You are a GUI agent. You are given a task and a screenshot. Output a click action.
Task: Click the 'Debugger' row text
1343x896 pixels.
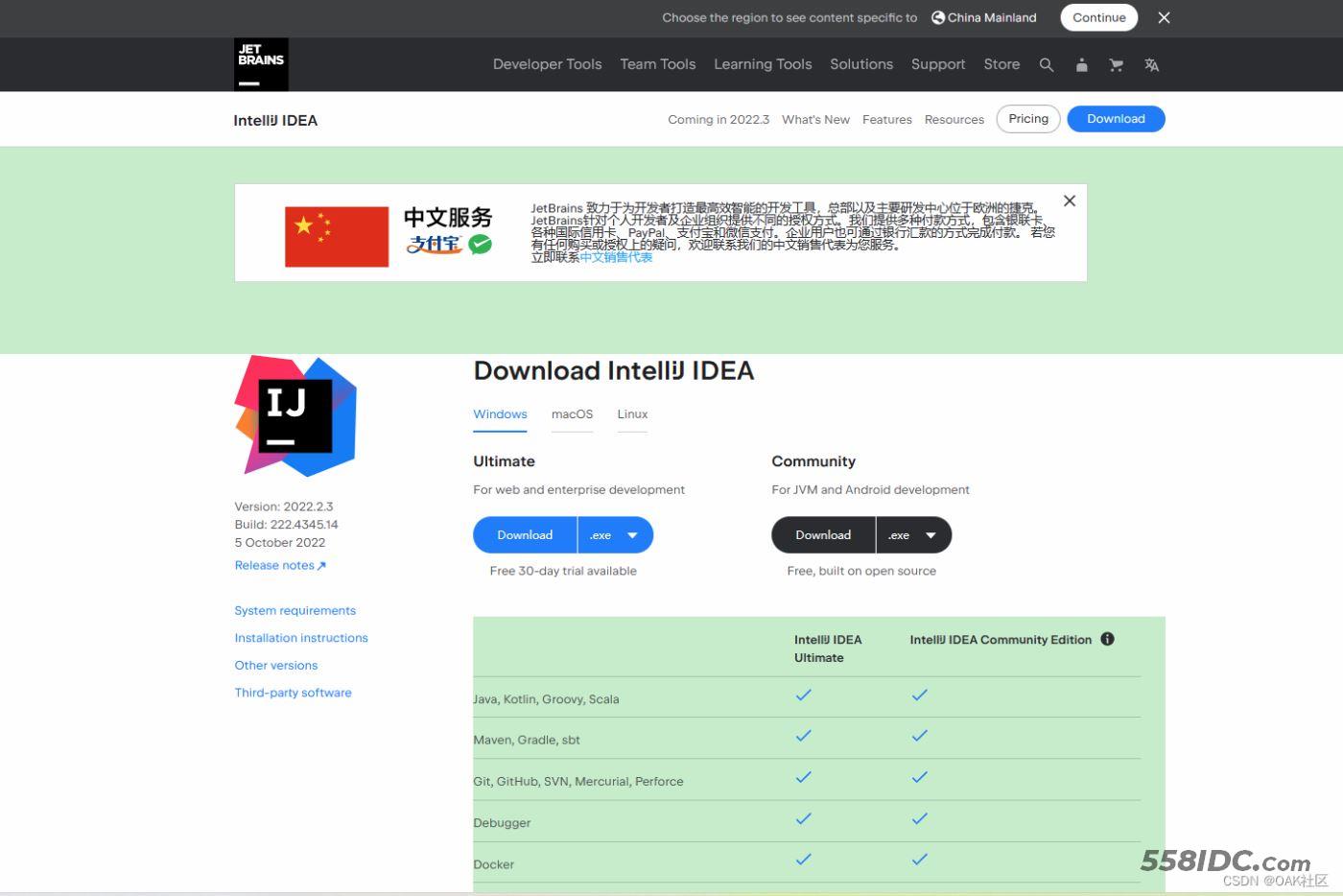502,823
